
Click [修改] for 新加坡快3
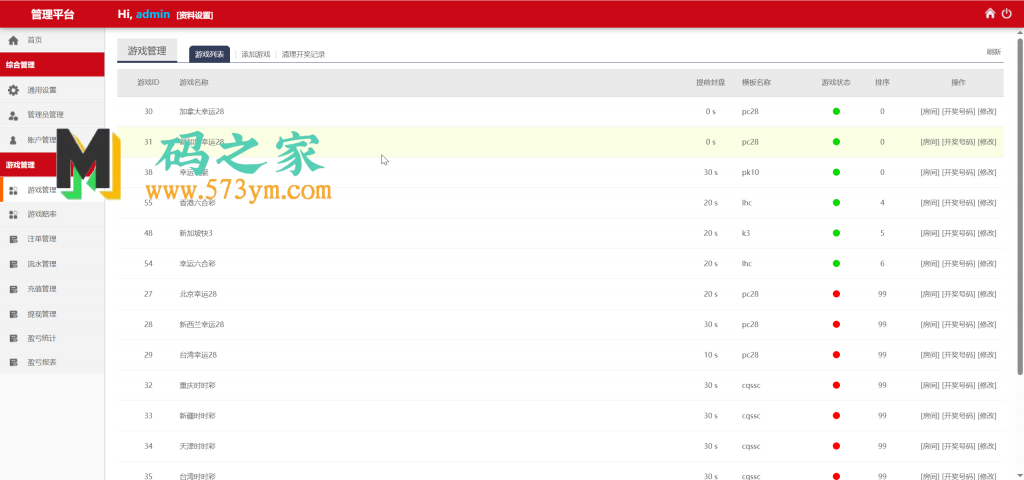pos(987,233)
